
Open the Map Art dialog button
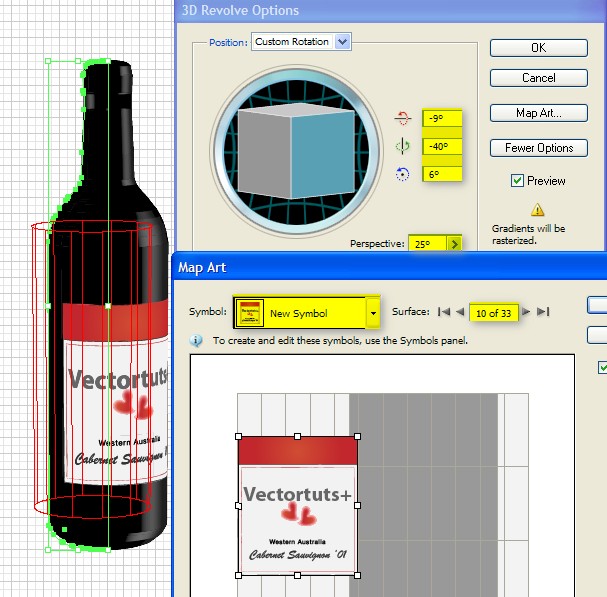click(x=538, y=113)
